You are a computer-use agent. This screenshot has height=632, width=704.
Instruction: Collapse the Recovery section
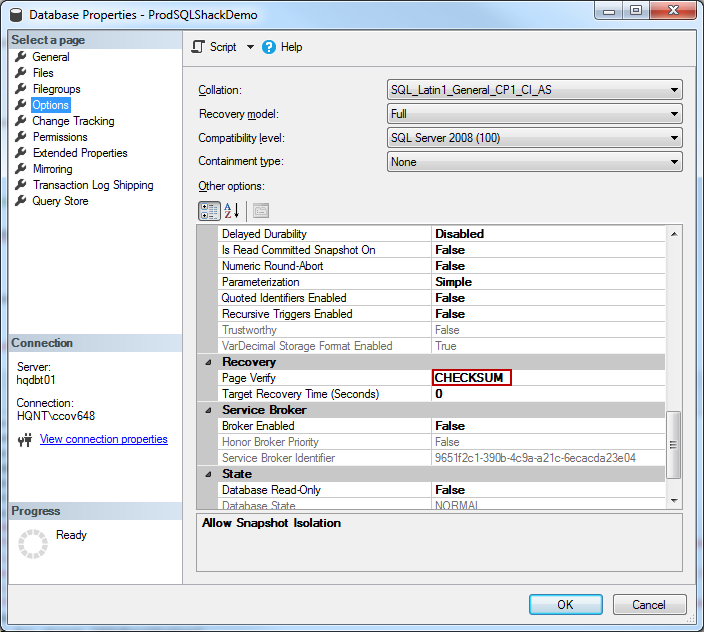[209, 362]
